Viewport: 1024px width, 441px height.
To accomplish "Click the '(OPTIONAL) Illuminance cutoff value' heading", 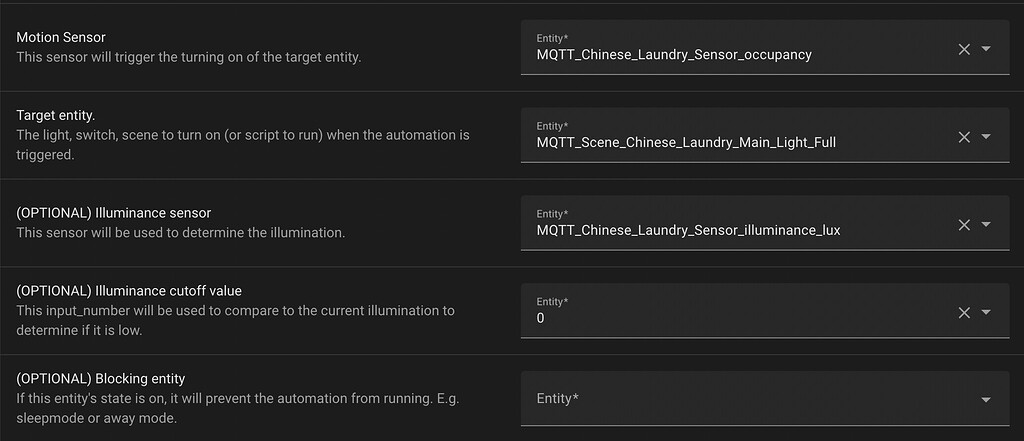I will (129, 291).
